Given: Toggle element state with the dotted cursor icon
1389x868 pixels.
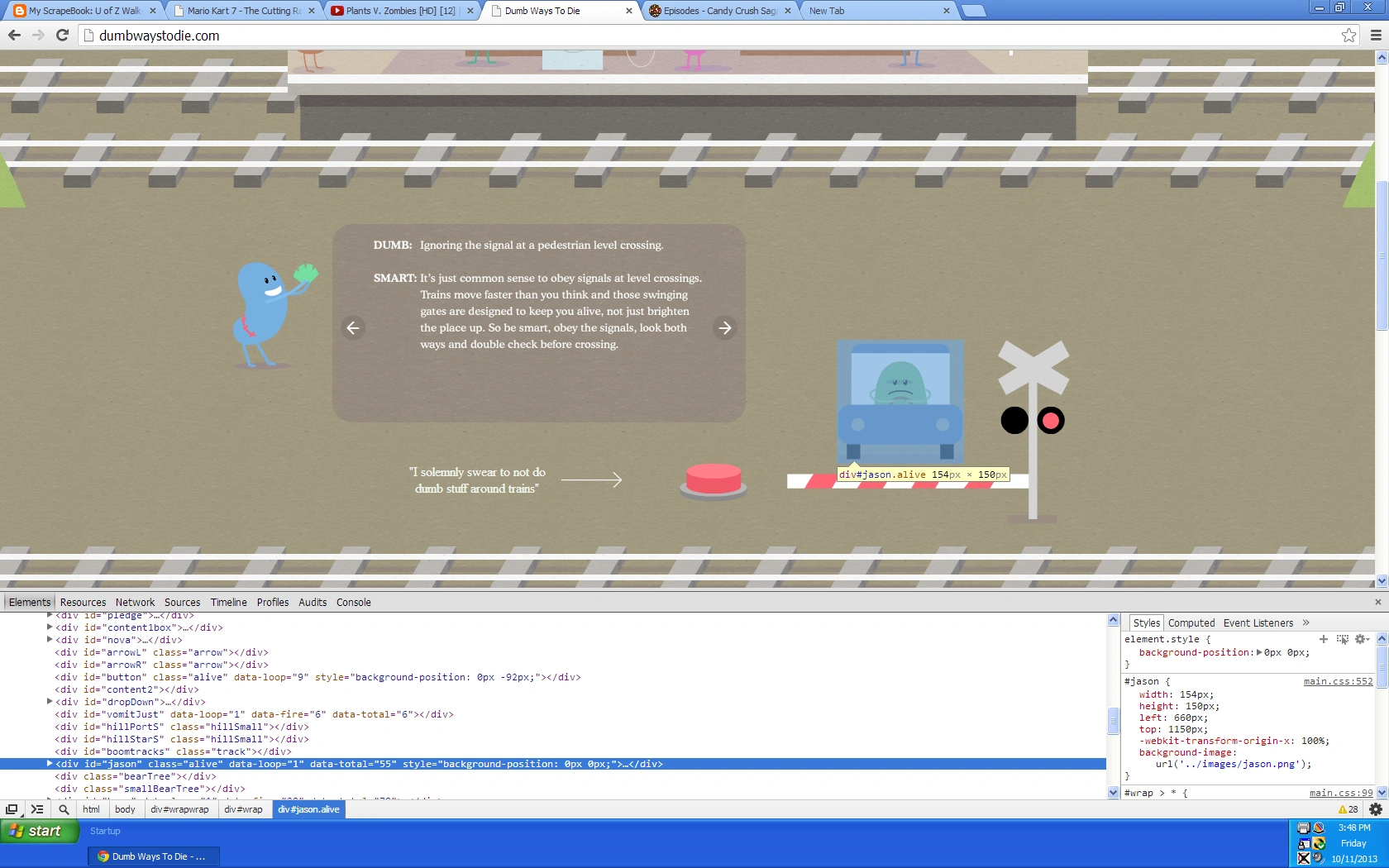Looking at the screenshot, I should point(1342,639).
